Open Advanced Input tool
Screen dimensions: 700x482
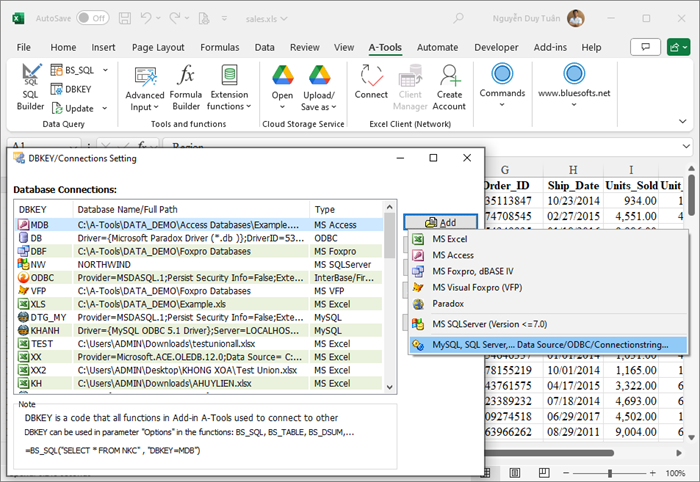(145, 88)
